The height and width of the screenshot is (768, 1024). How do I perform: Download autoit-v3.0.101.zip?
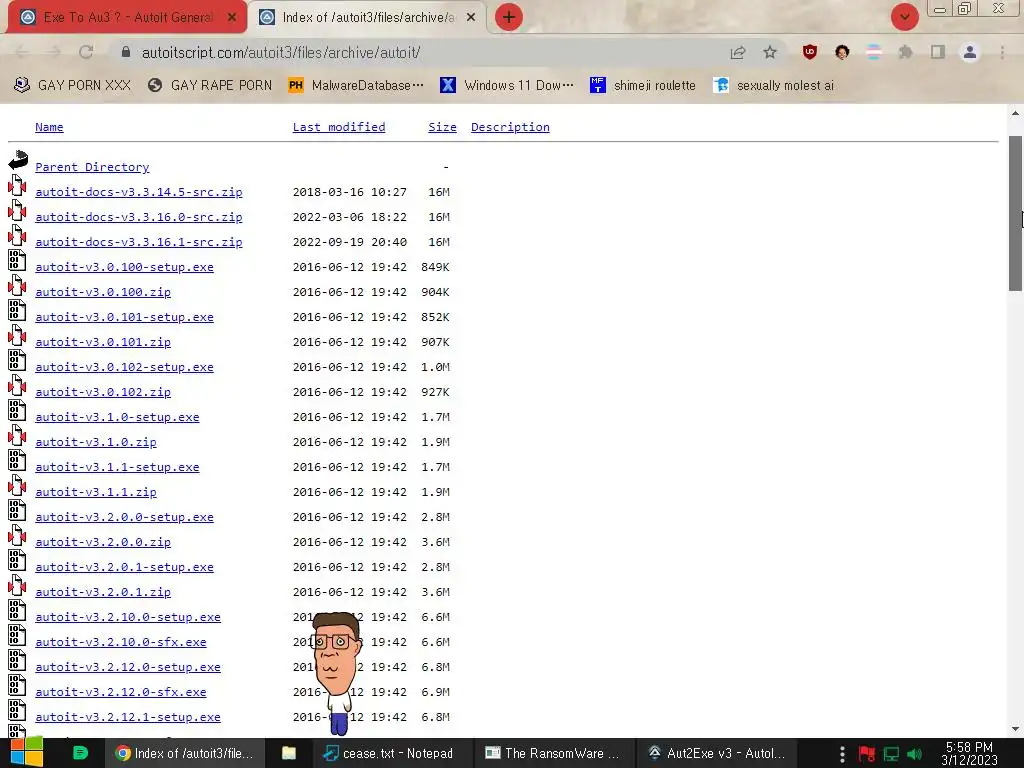pos(103,342)
